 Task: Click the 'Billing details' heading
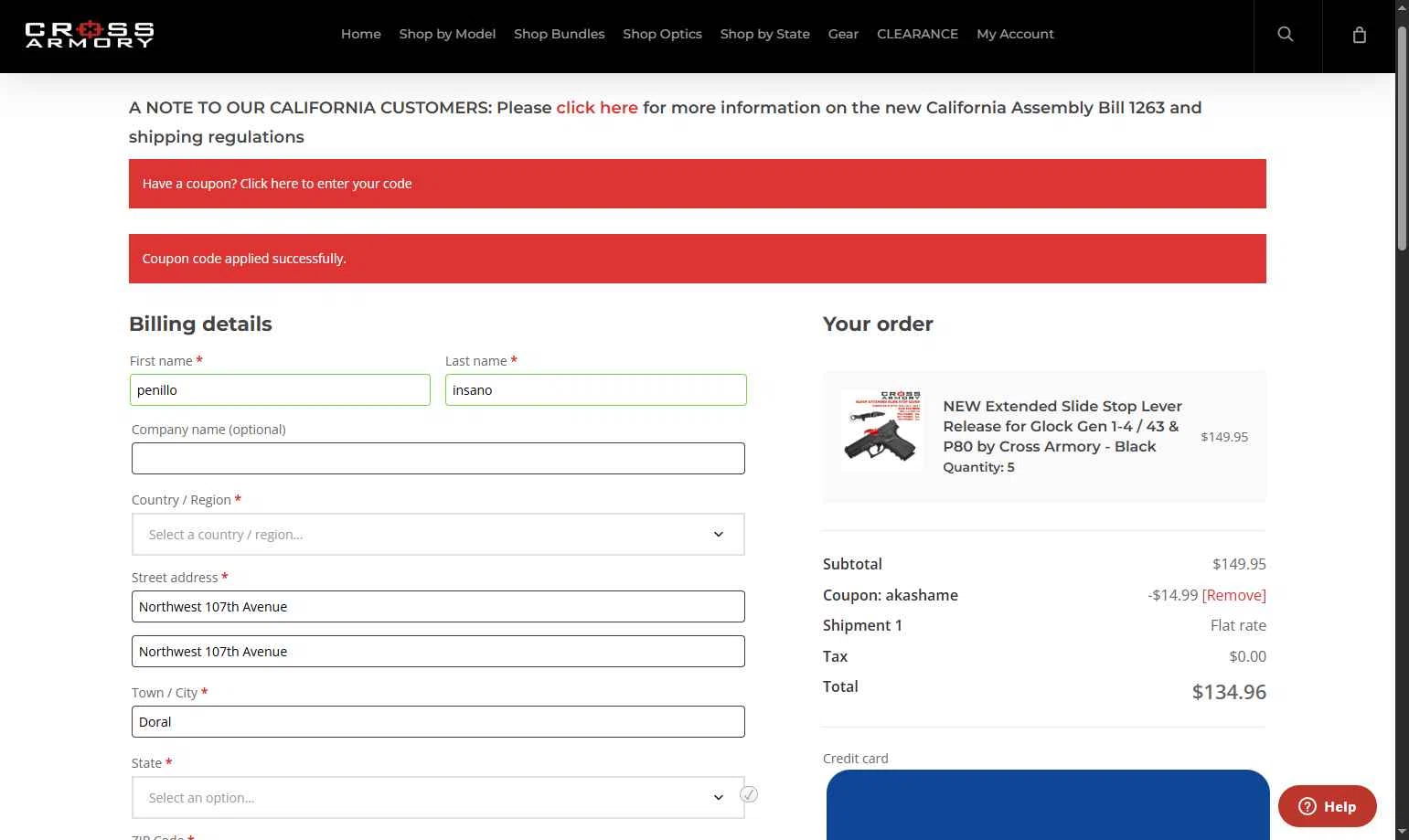(x=200, y=324)
